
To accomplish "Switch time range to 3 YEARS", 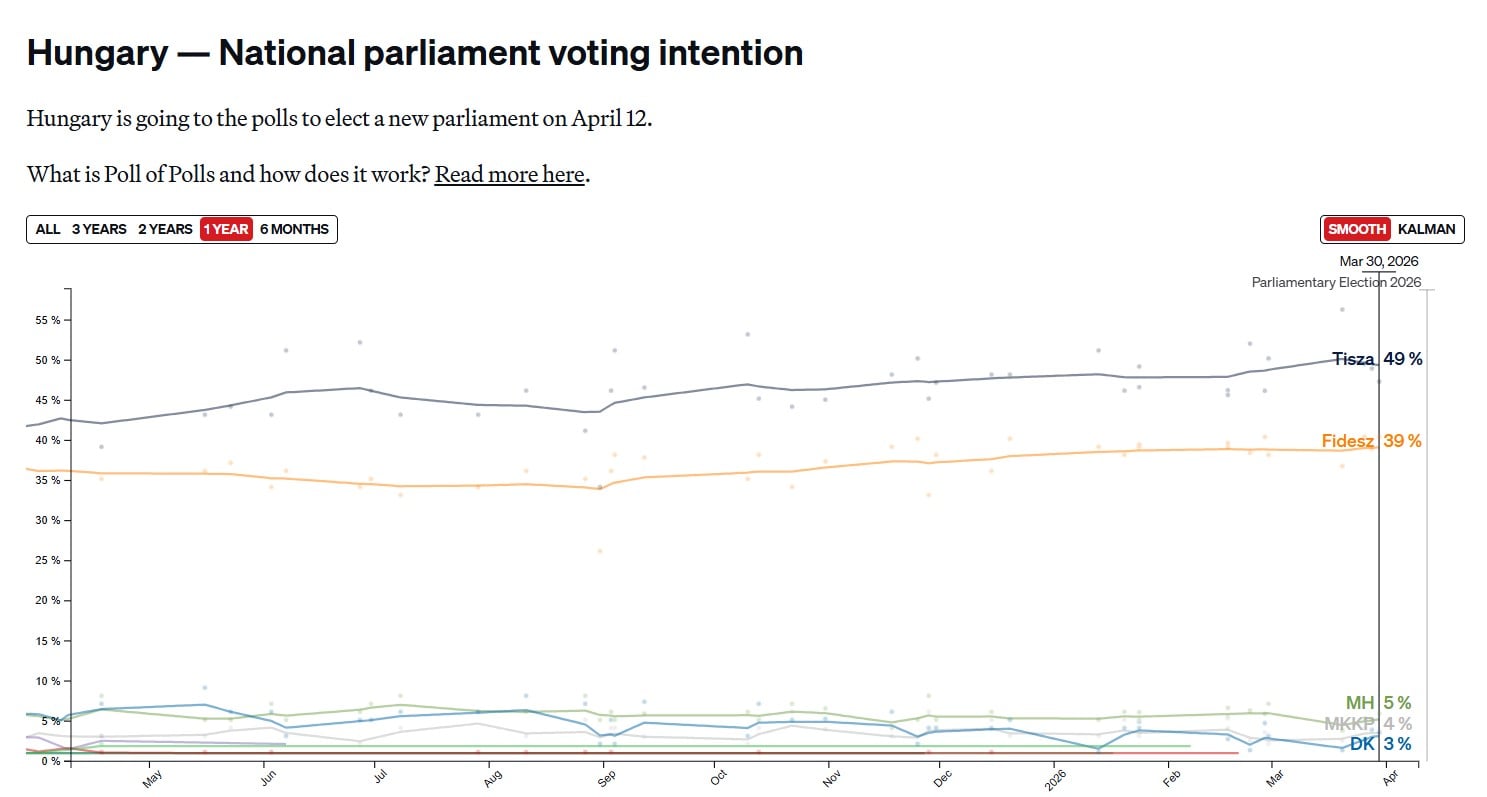I will 99,229.
